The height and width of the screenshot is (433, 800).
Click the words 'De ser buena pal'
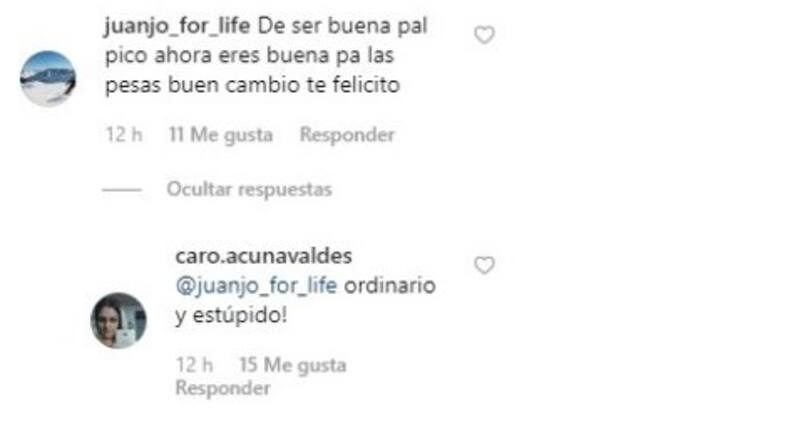pyautogui.click(x=342, y=26)
